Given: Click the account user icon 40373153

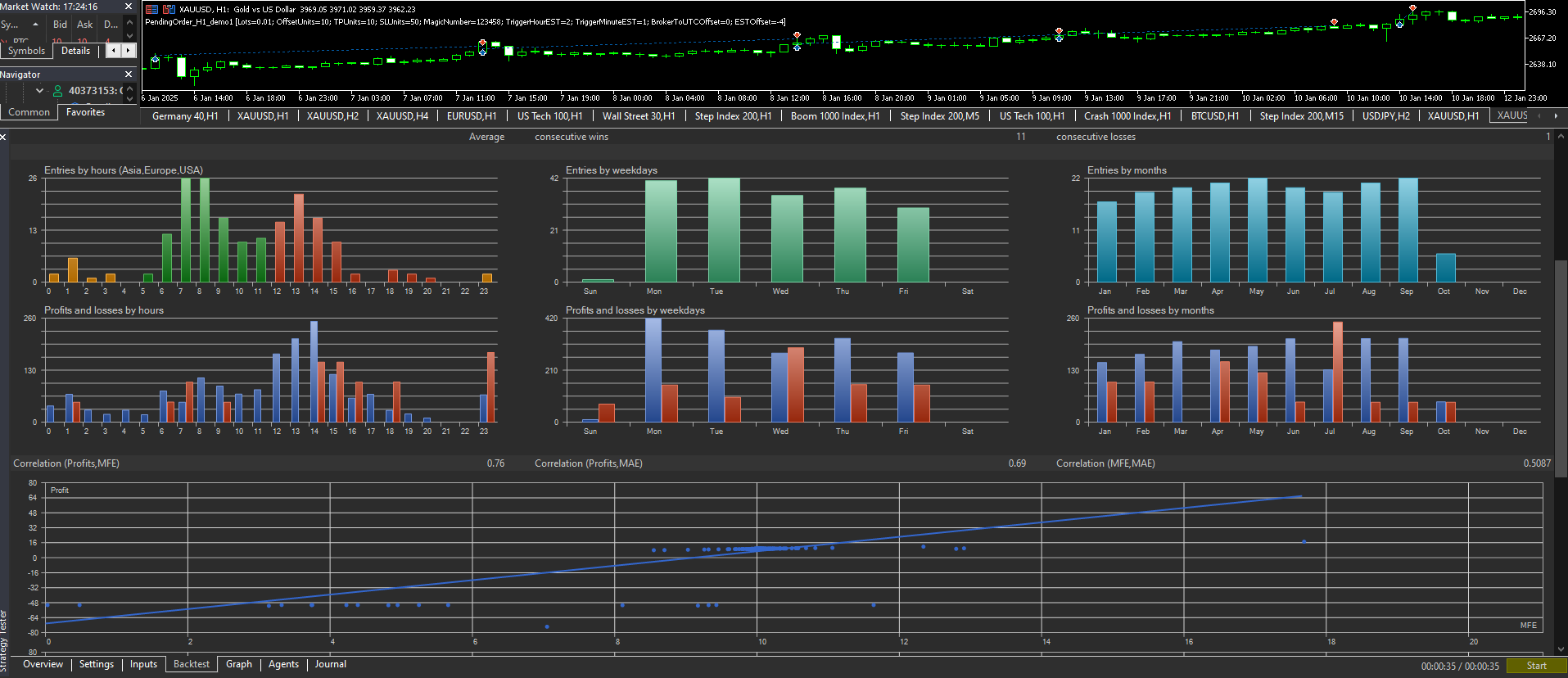Looking at the screenshot, I should tap(58, 91).
